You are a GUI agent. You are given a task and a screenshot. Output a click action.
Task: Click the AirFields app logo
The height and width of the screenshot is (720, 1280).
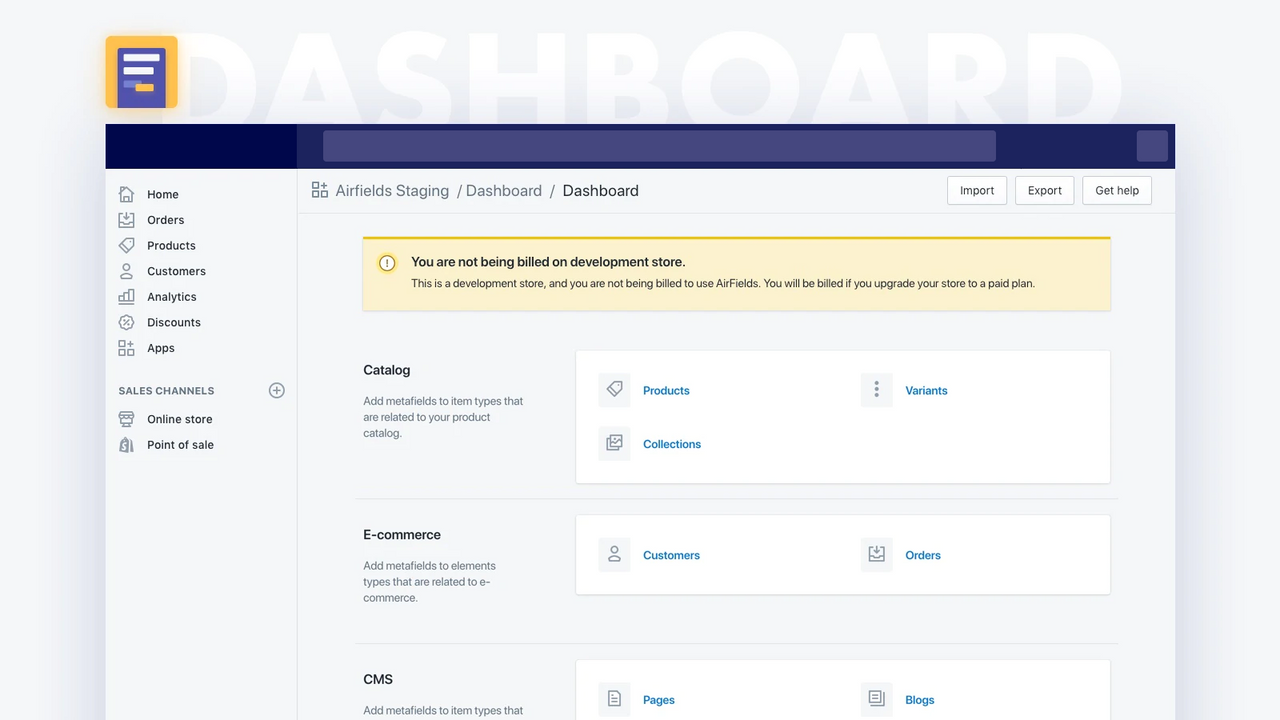pos(141,72)
